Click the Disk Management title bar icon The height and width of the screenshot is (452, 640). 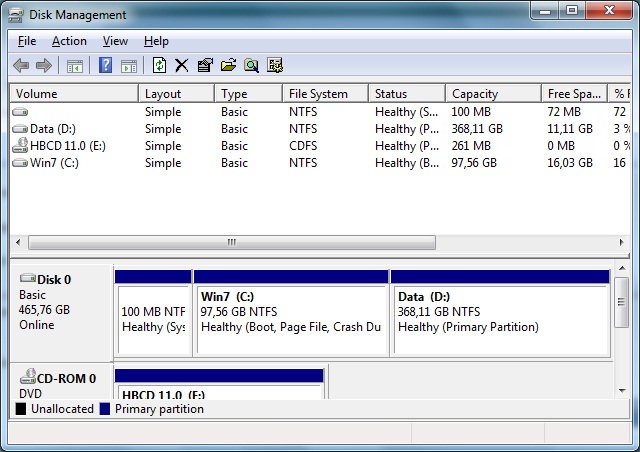click(16, 15)
